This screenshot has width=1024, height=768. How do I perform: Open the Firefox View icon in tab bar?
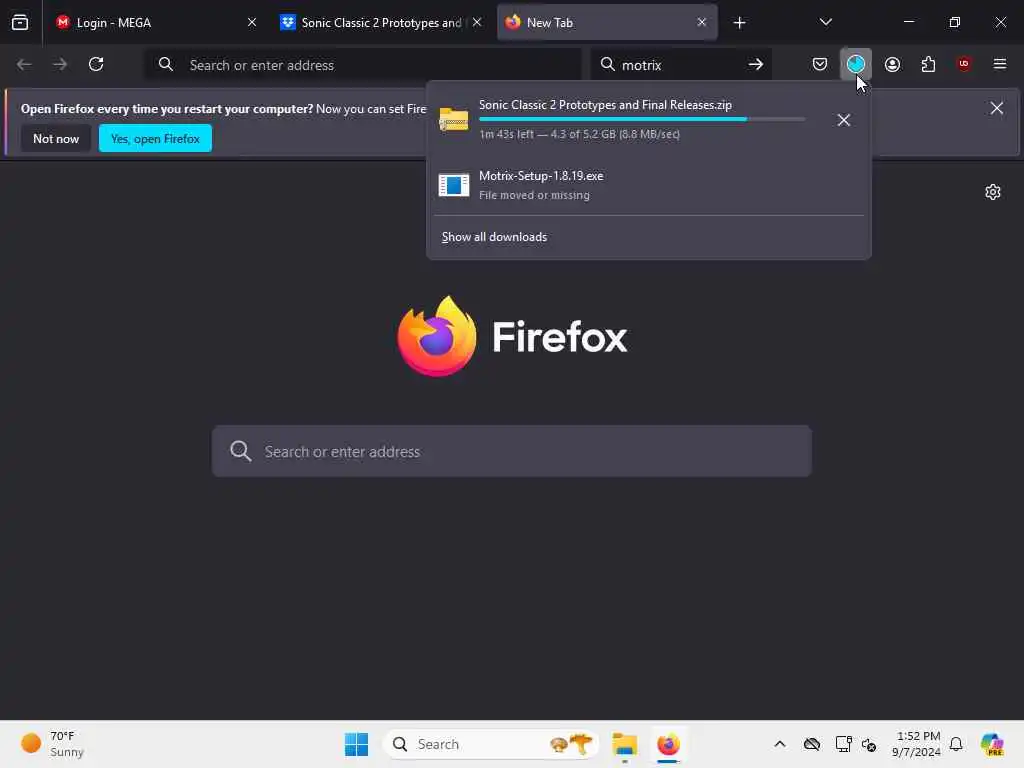[x=20, y=22]
